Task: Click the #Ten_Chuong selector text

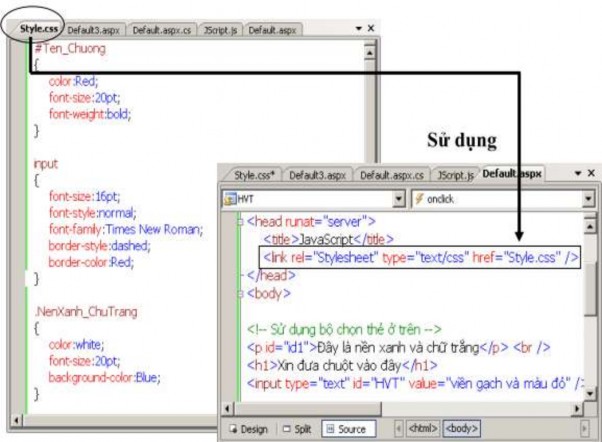Action: (70, 49)
